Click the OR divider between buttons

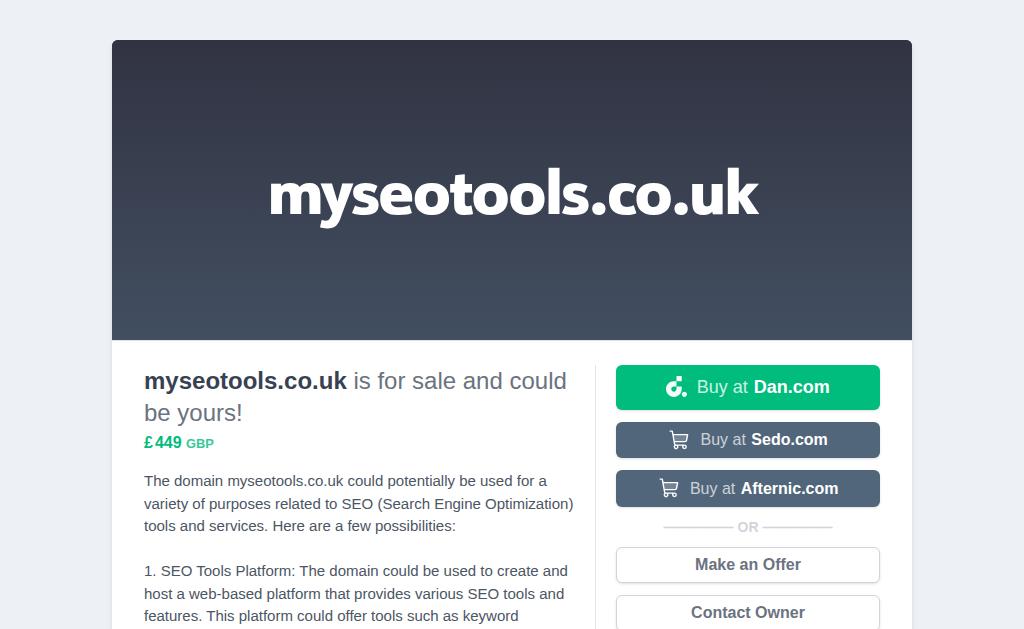point(748,527)
